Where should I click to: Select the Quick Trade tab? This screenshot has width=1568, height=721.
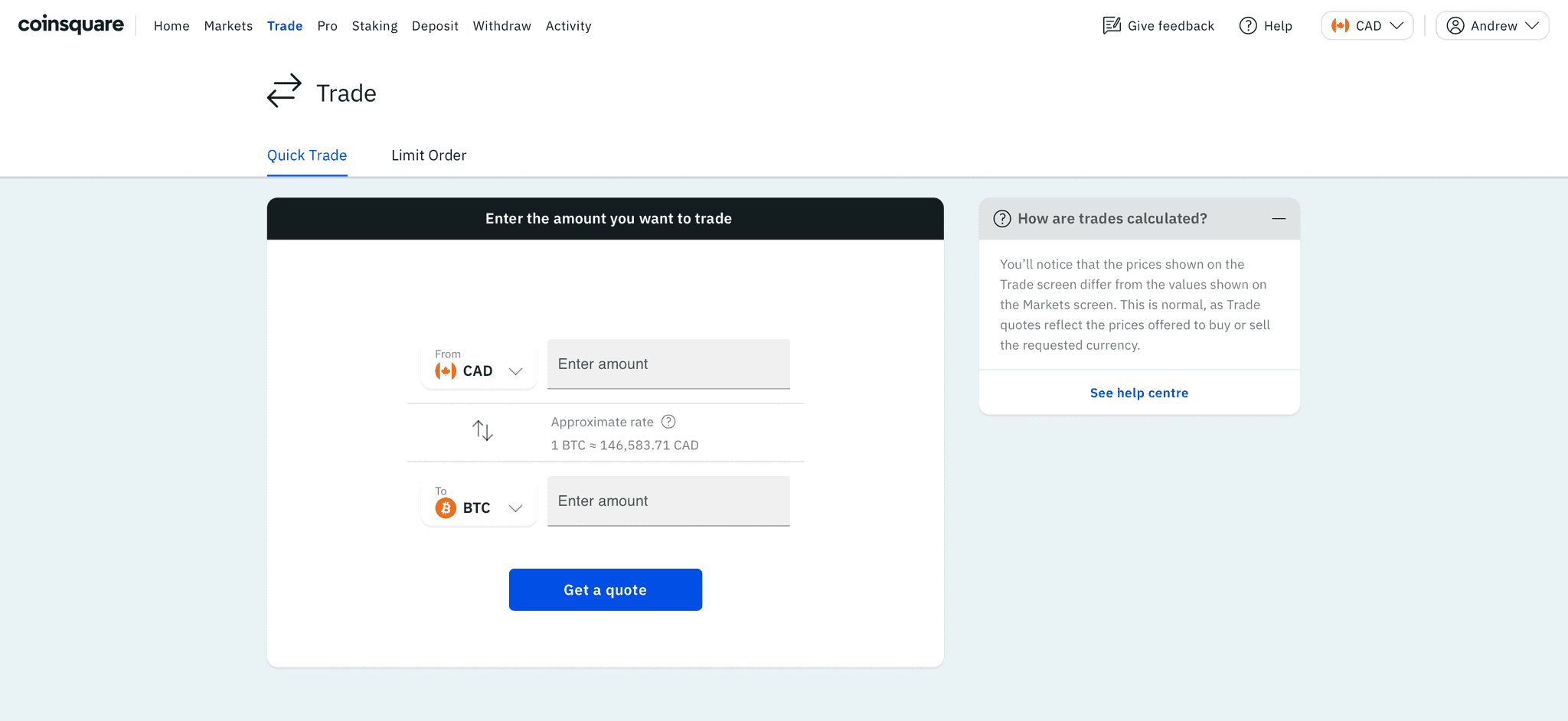[x=307, y=155]
